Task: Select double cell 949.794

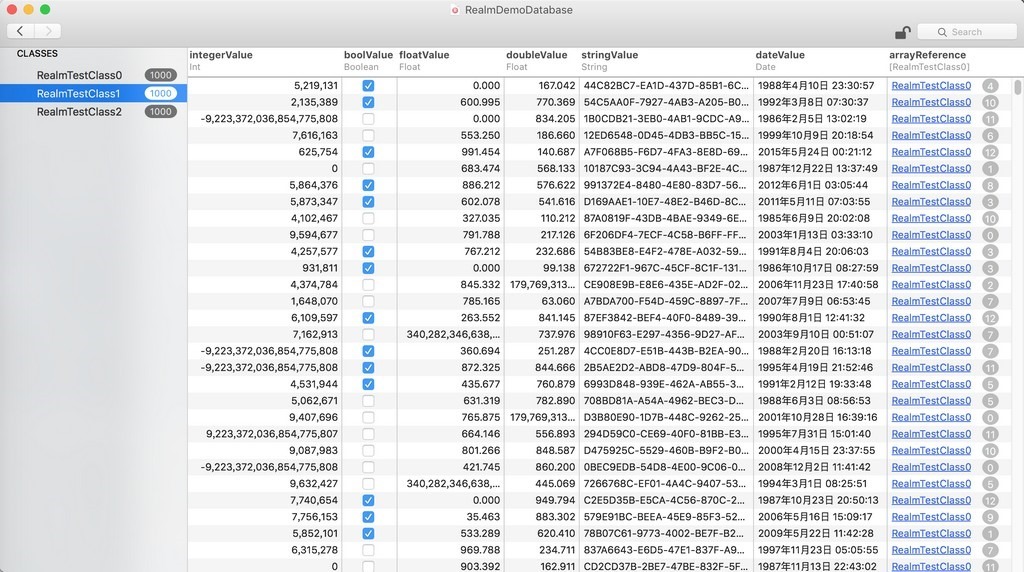Action: coord(541,500)
